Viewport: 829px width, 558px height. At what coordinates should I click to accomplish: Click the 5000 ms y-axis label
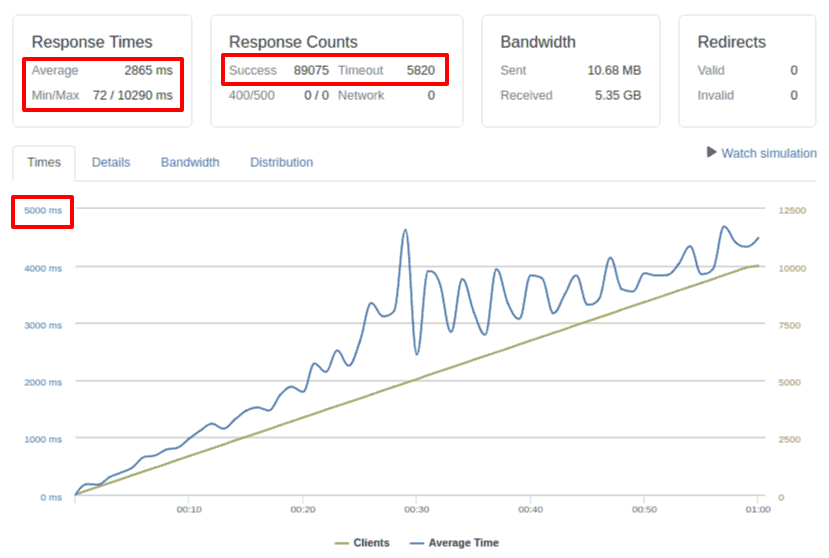[x=43, y=211]
